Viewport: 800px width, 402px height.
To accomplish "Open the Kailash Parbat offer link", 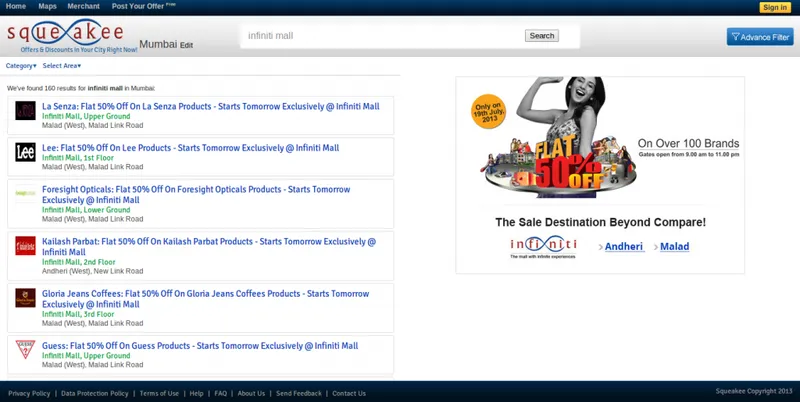I will [x=209, y=246].
